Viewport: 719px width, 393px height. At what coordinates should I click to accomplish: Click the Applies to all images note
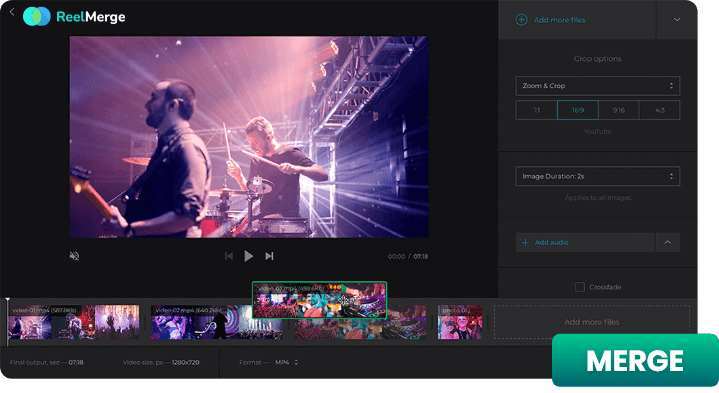tap(597, 198)
